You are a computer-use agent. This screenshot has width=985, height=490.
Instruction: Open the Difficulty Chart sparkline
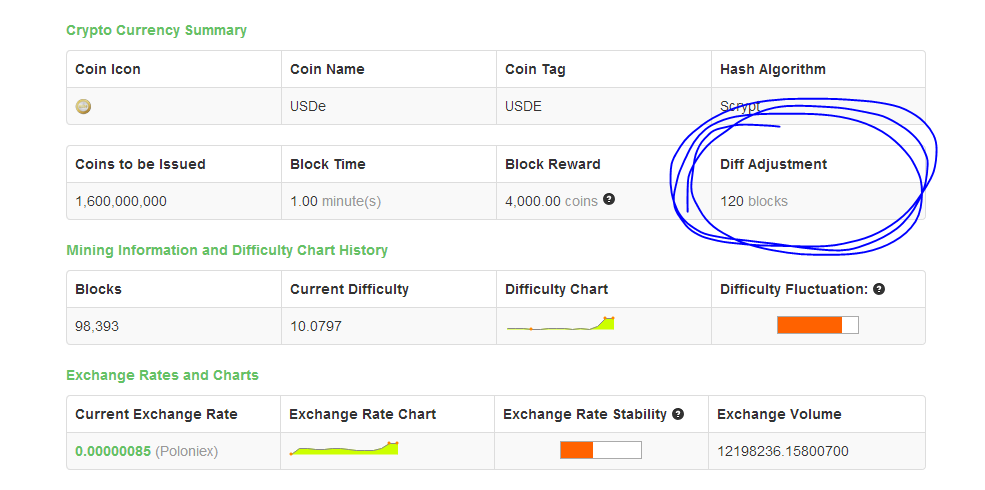pyautogui.click(x=560, y=324)
